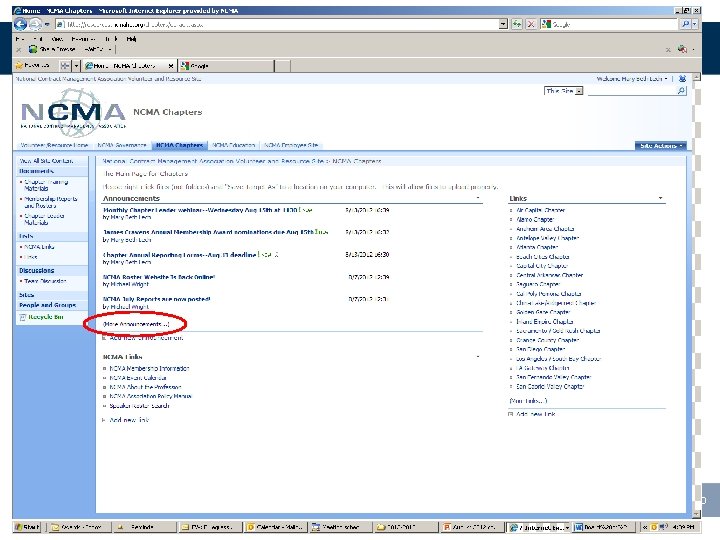
Task: Open NCMA July Reports now posted announcement
Action: click(157, 299)
